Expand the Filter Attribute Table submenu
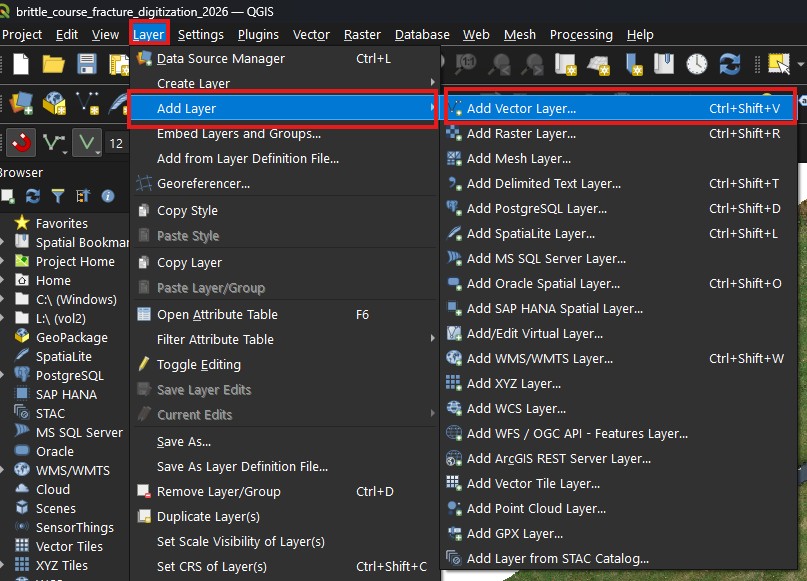Screen dimensions: 807x581 click(x=285, y=340)
